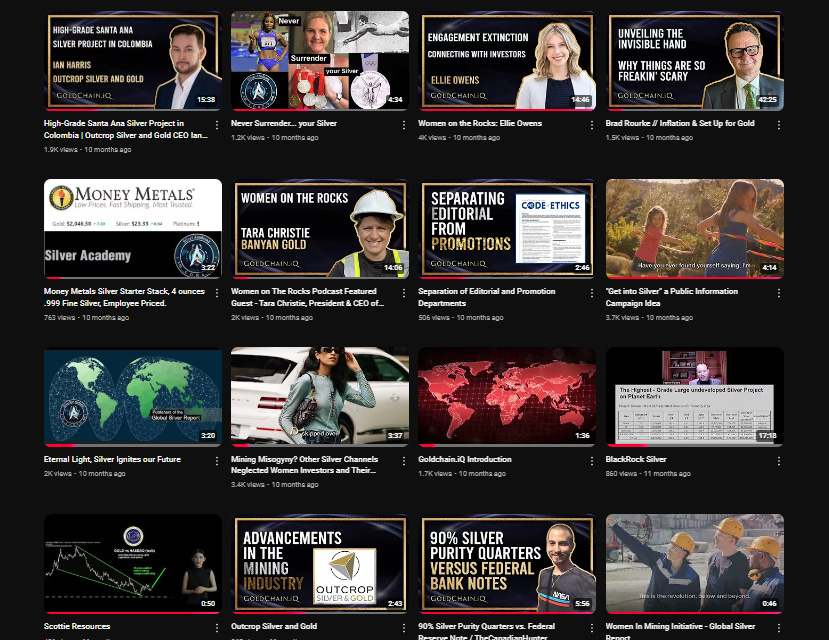The width and height of the screenshot is (829, 640).
Task: Open title link Never Surrender... your Silver
Action: tap(284, 123)
